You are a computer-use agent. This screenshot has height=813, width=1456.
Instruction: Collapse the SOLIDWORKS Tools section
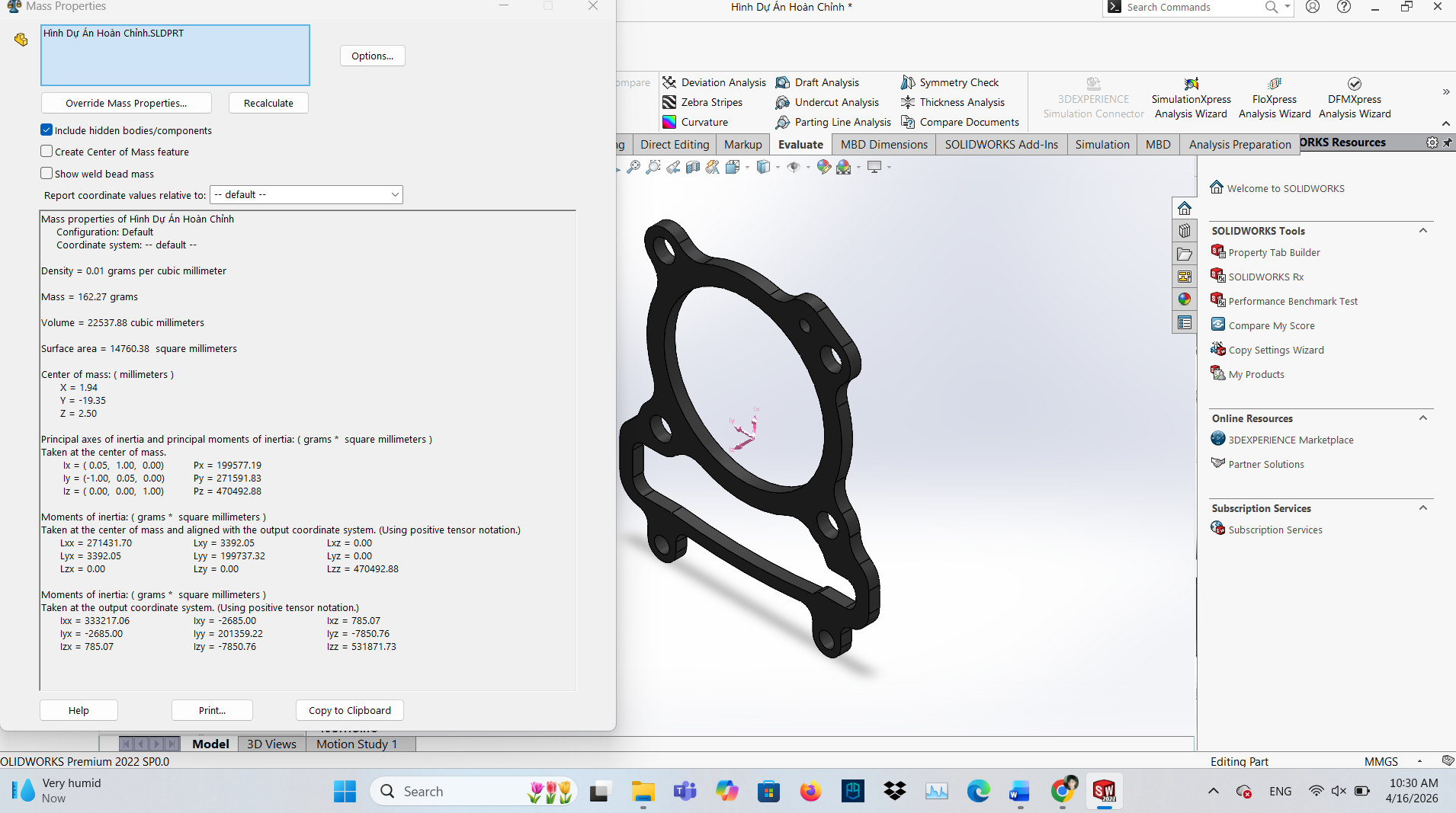point(1423,230)
